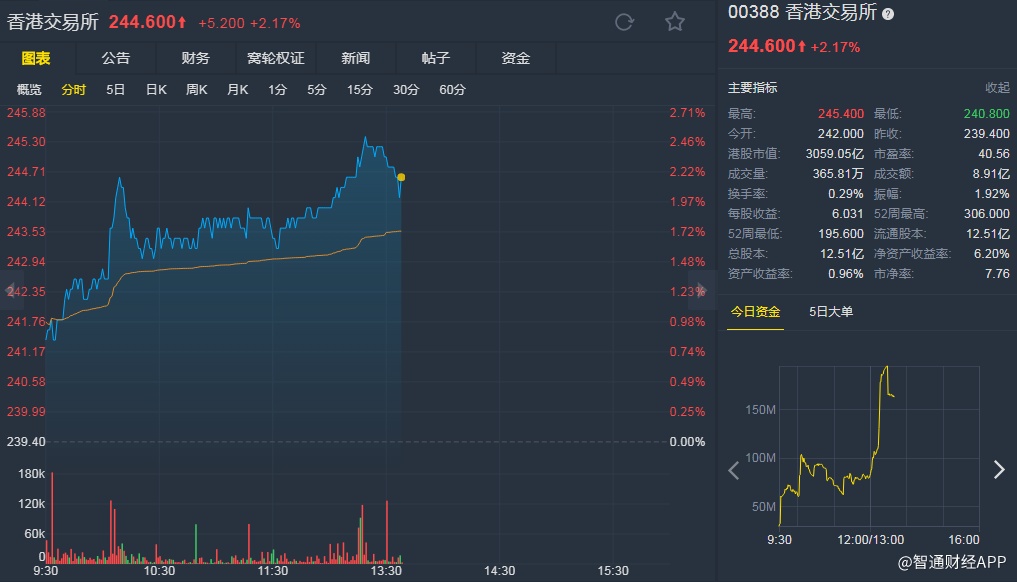Screen dimensions: 1017x582
Task: Select the 60分 chart interval
Action: (452, 90)
